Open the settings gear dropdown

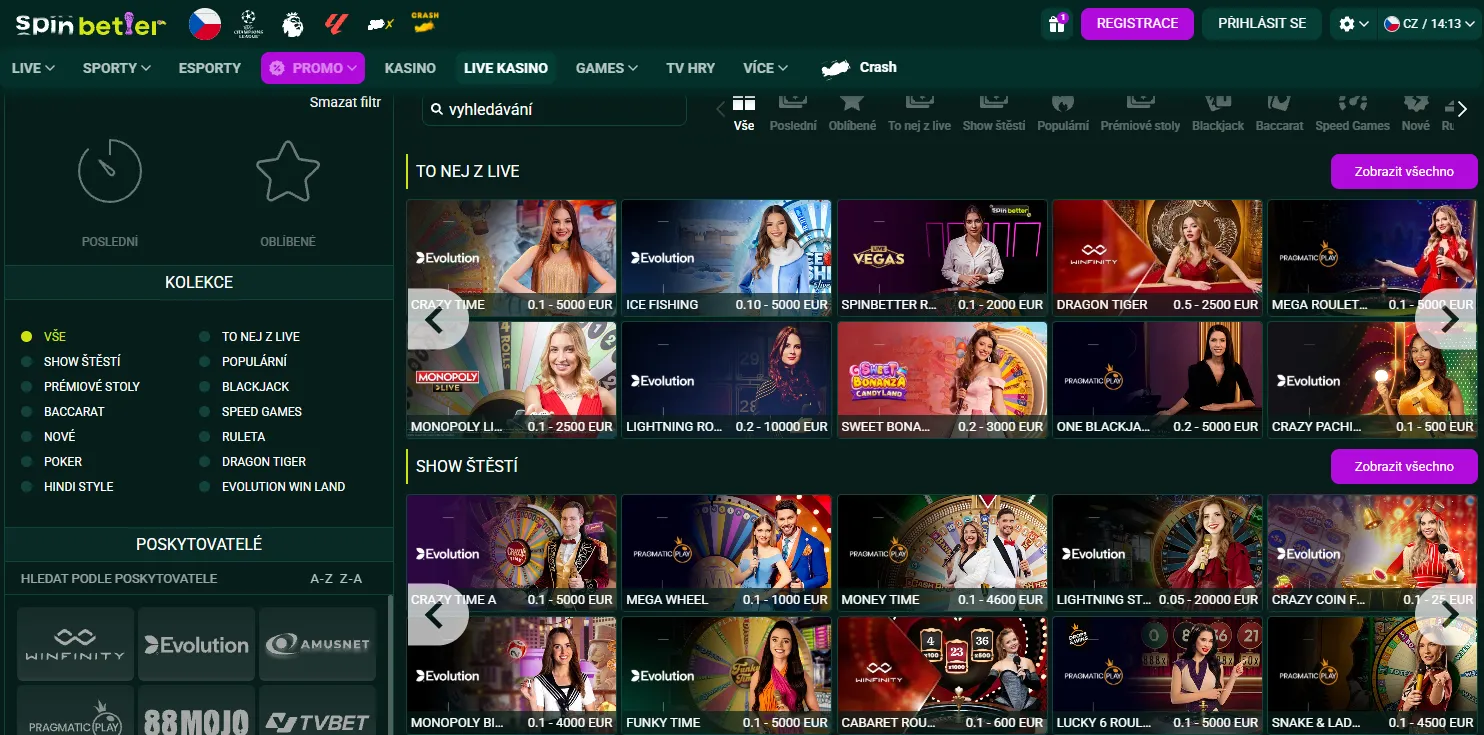coord(1354,24)
